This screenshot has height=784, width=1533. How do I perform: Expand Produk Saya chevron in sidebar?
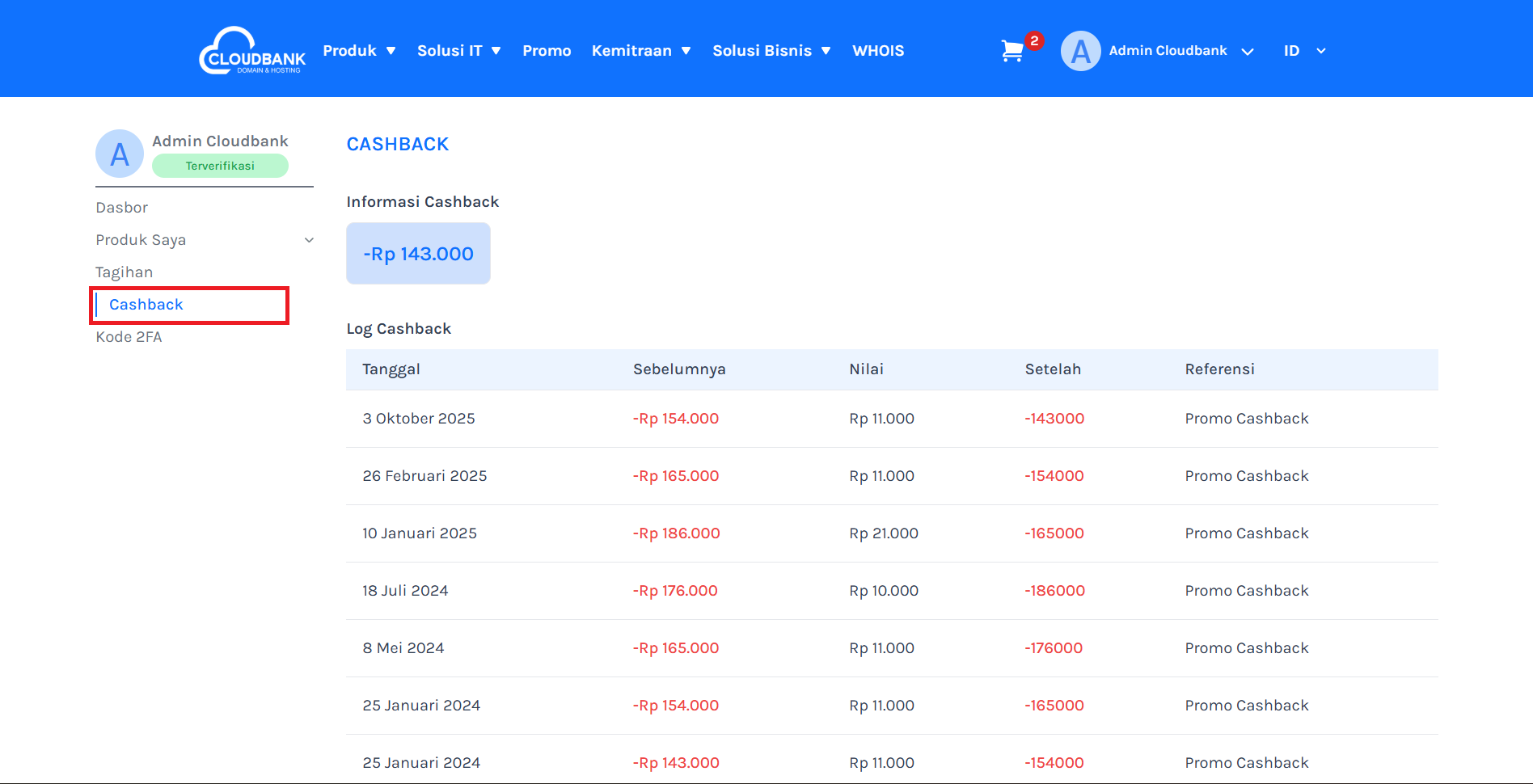(x=309, y=240)
